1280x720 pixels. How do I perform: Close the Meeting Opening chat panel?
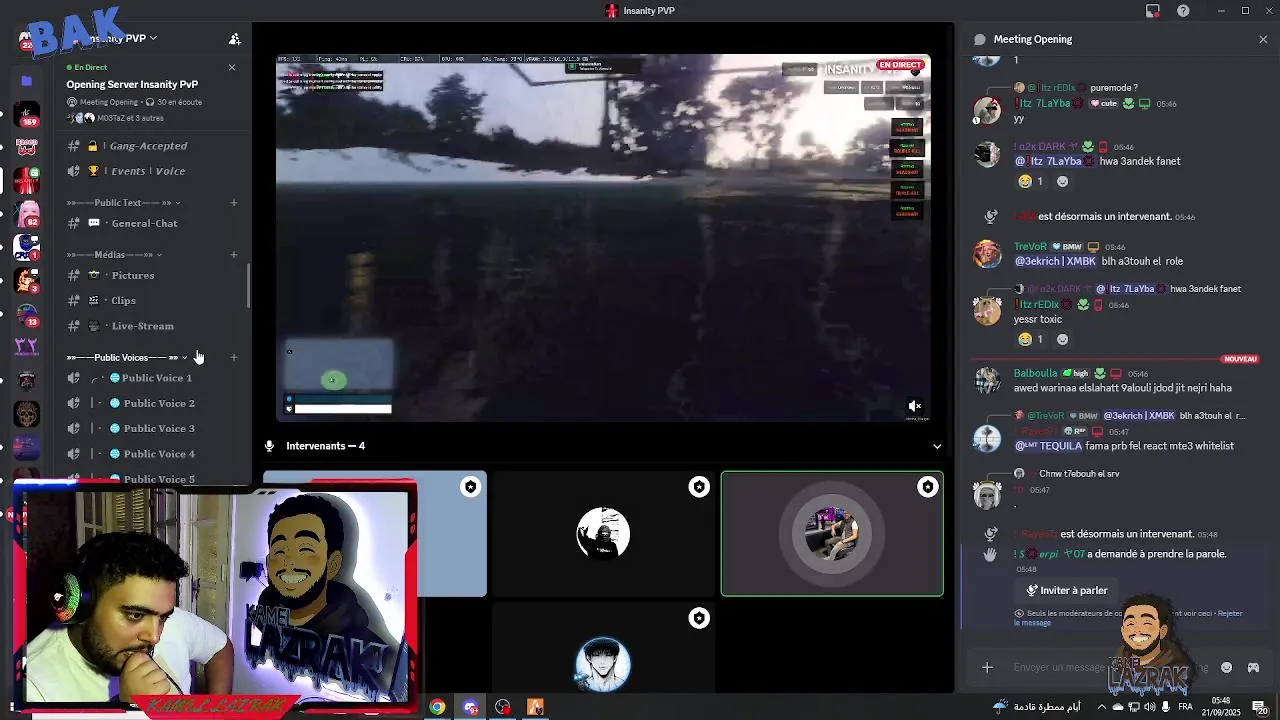click(x=1263, y=39)
